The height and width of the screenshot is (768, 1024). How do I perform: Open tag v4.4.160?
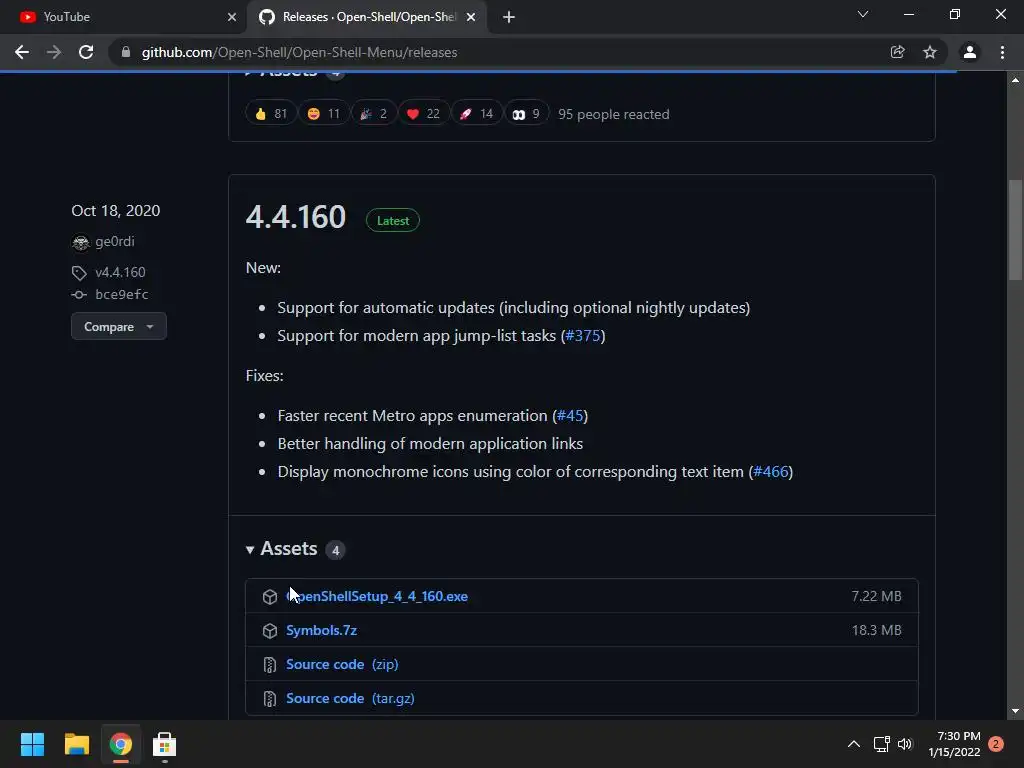(x=120, y=272)
